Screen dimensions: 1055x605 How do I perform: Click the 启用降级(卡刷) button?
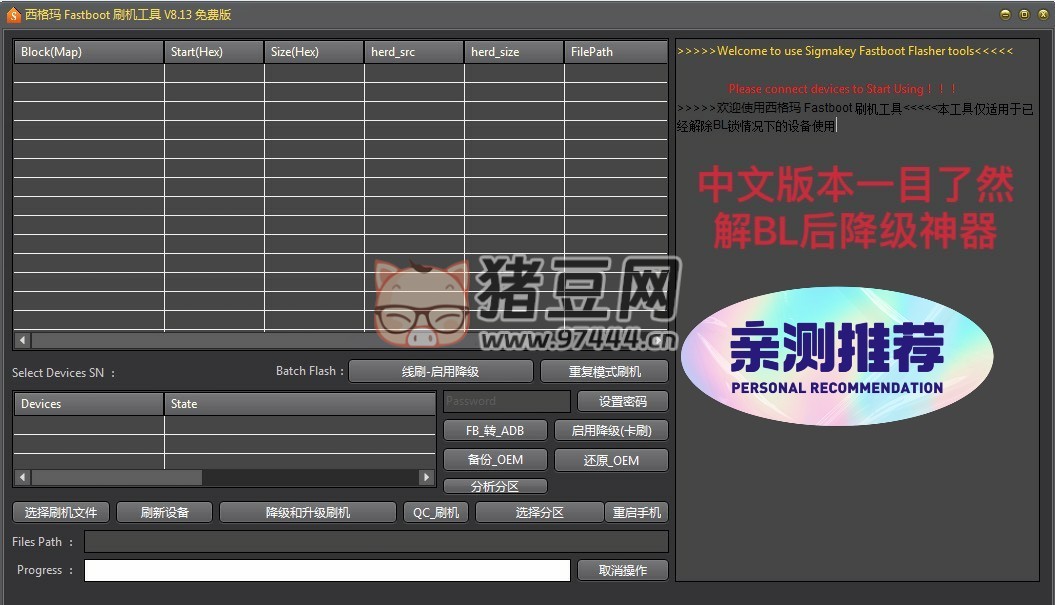coord(611,431)
